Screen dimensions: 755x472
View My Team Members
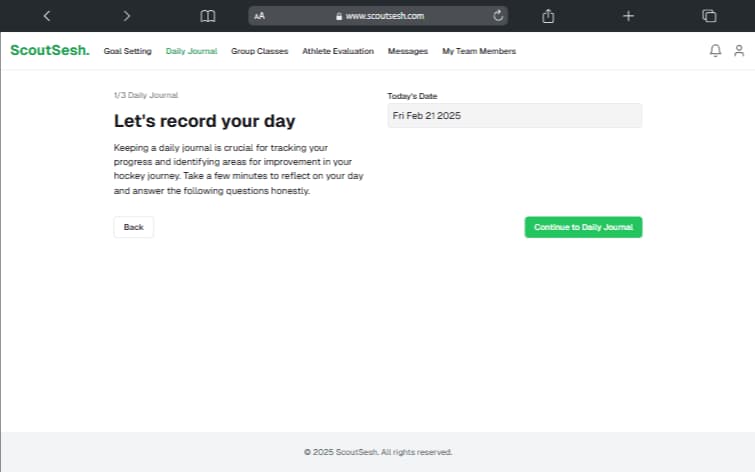point(479,51)
